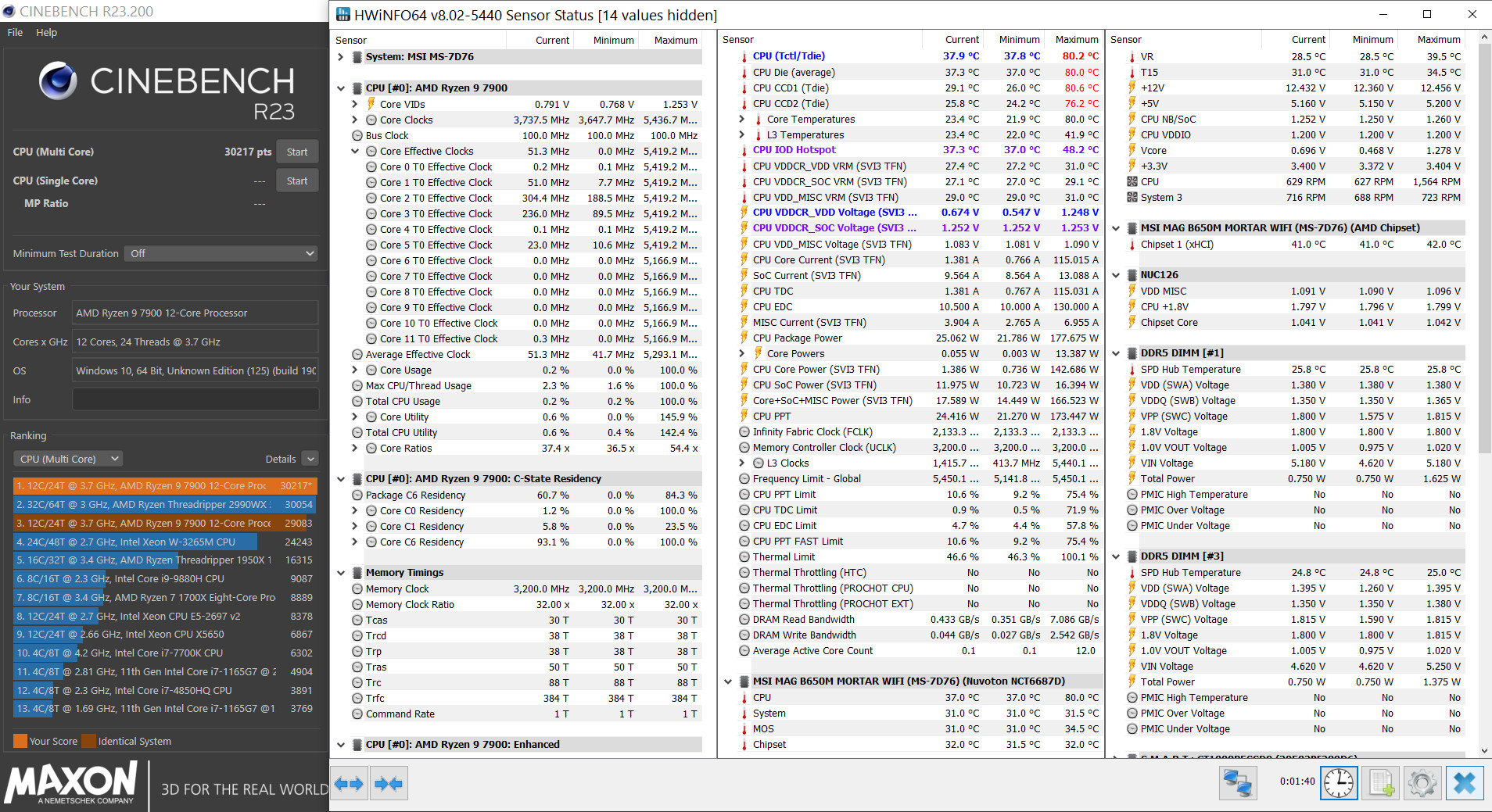Start logging with the sheet-plus icon
Viewport: 1492px width, 812px height.
pyautogui.click(x=1381, y=782)
